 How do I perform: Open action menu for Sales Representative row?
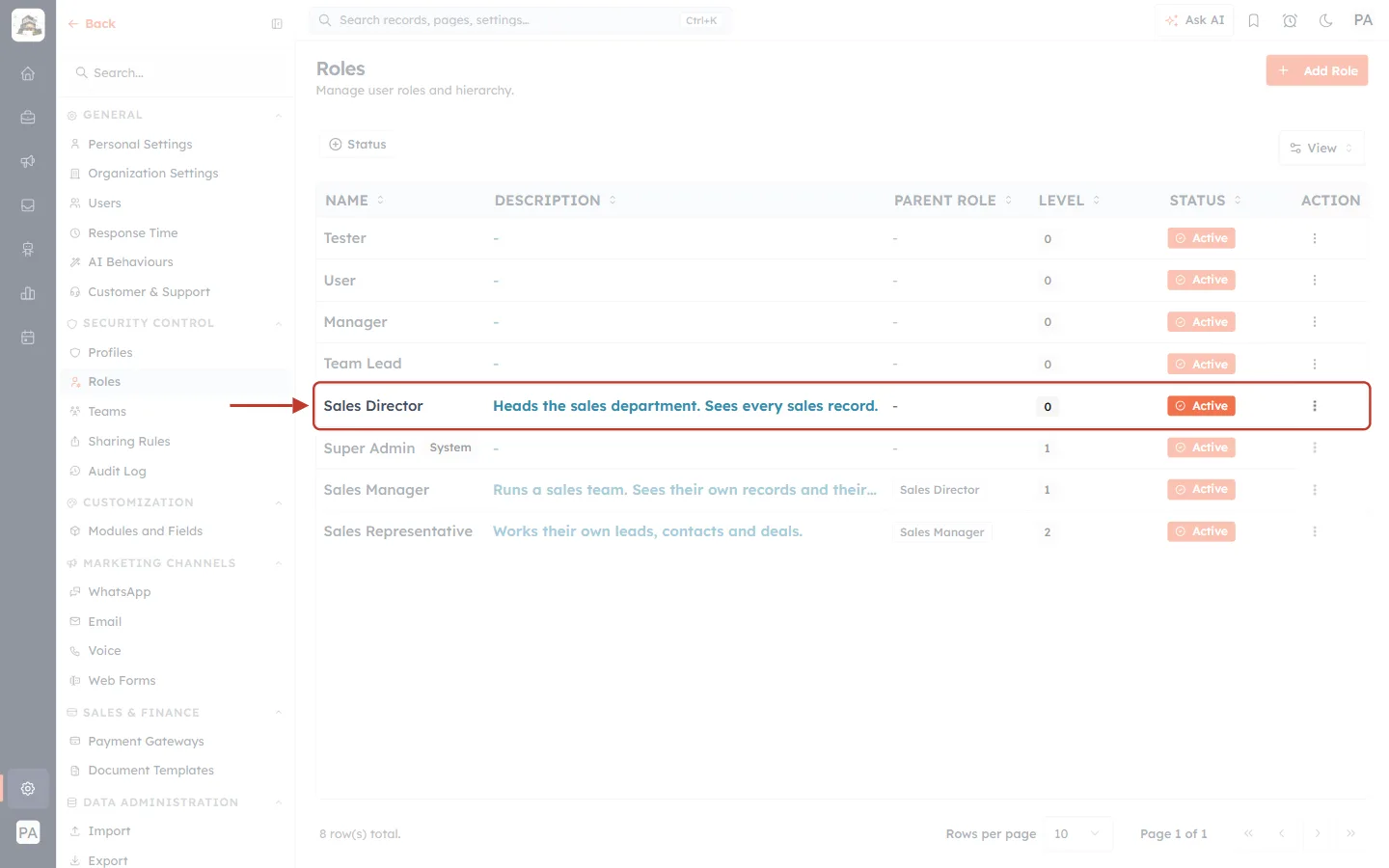click(1315, 531)
